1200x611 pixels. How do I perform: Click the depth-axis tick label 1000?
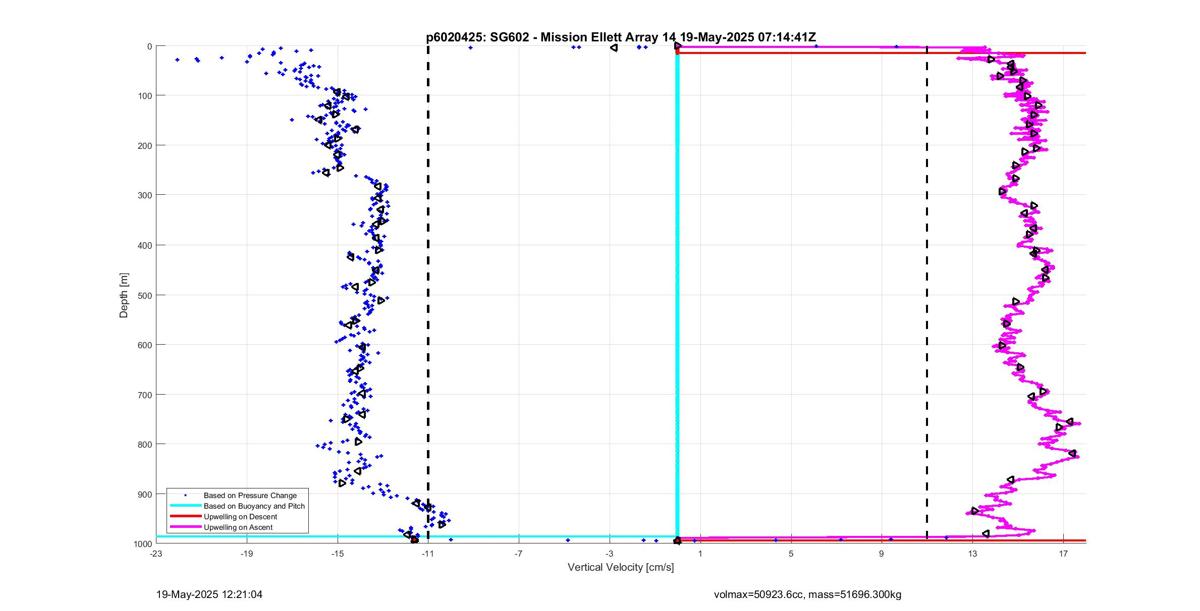tap(142, 544)
